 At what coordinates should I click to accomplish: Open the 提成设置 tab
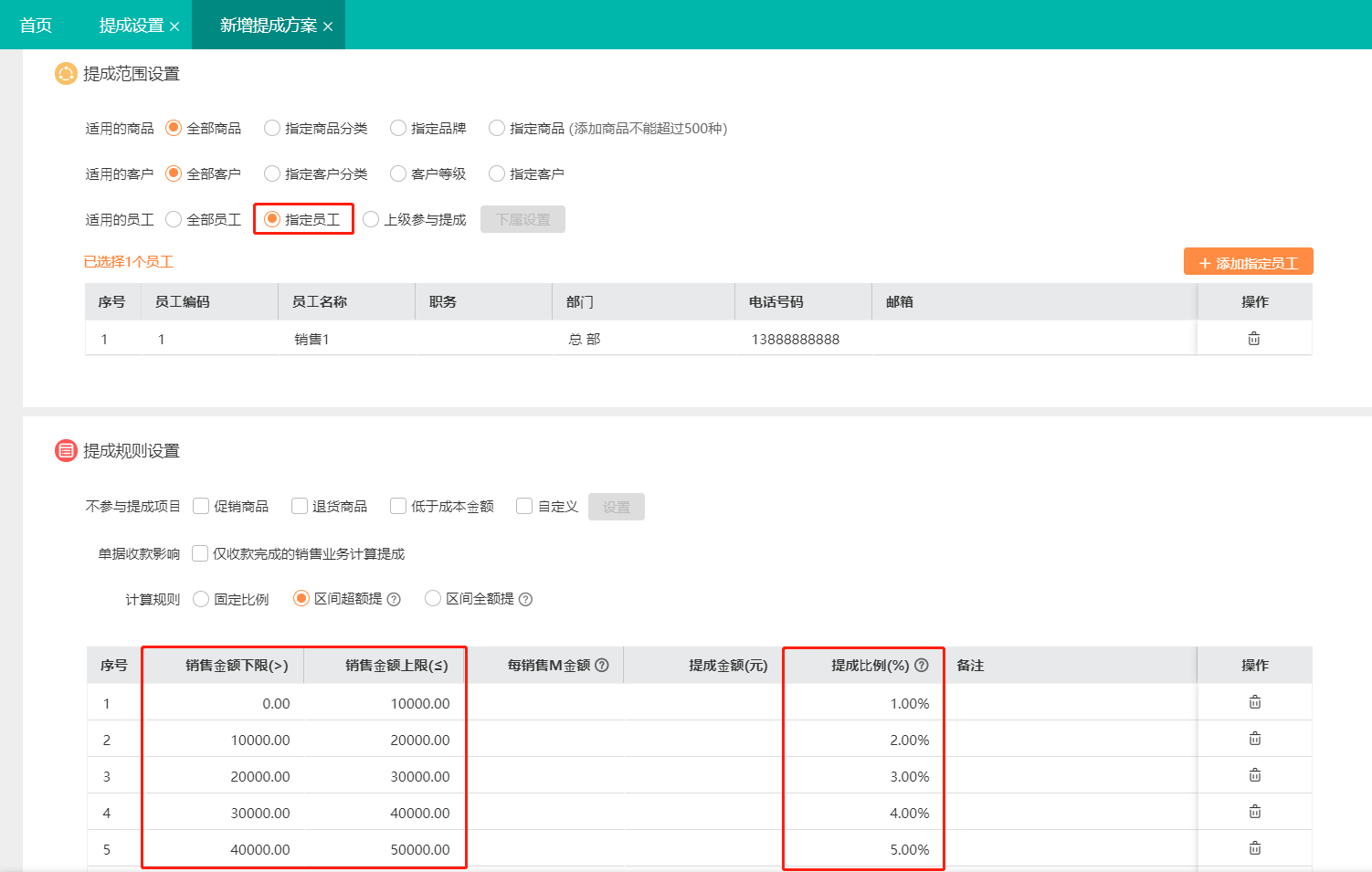tap(131, 26)
